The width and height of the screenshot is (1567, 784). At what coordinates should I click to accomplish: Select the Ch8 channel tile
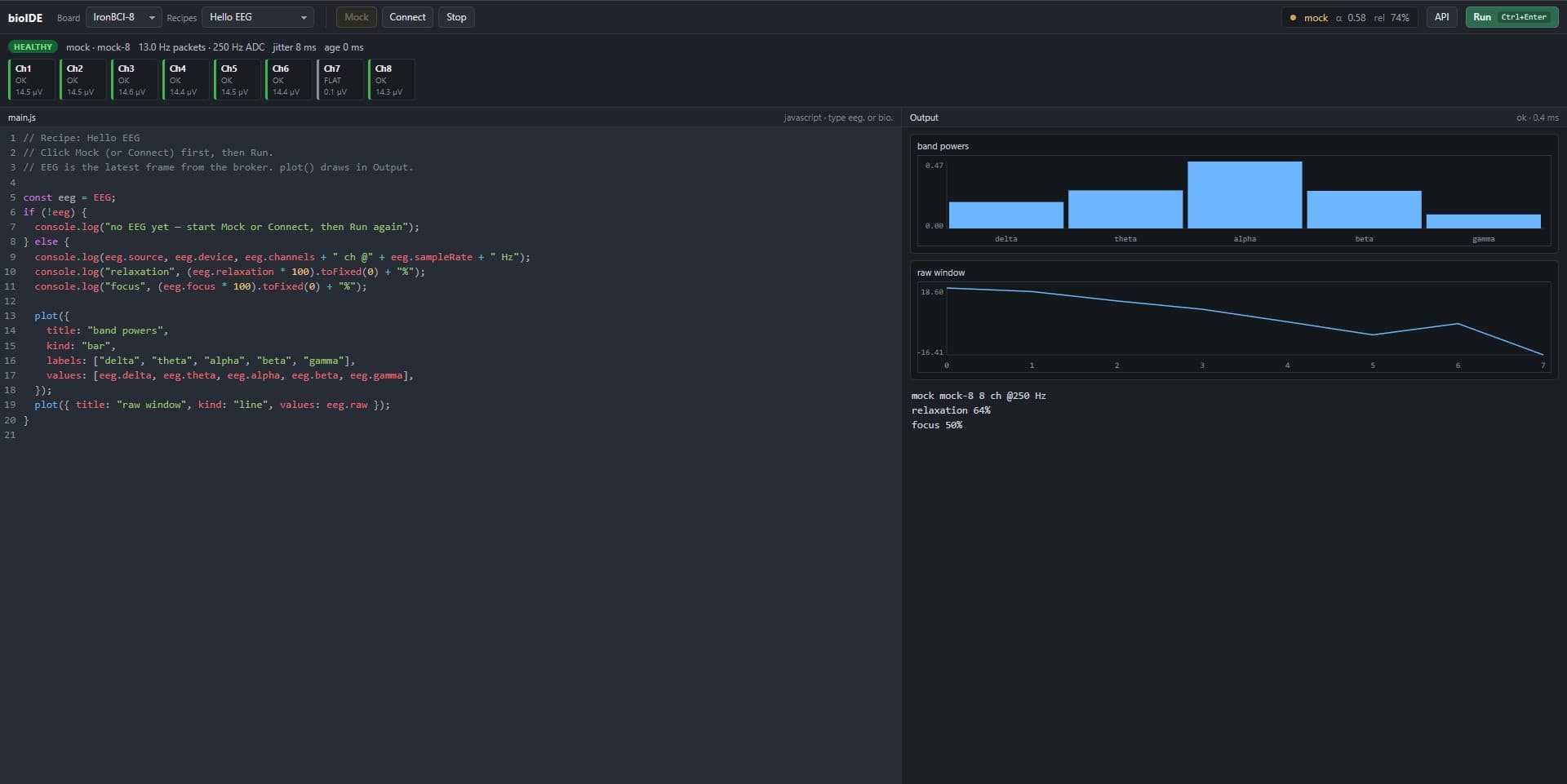click(x=392, y=80)
